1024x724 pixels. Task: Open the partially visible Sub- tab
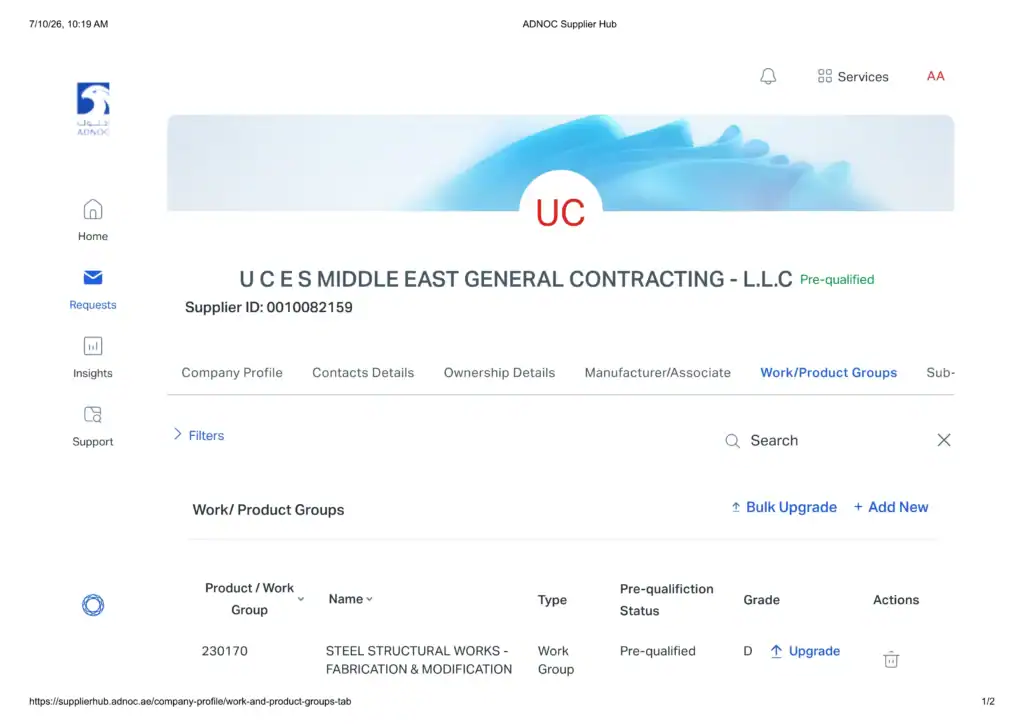pyautogui.click(x=940, y=373)
